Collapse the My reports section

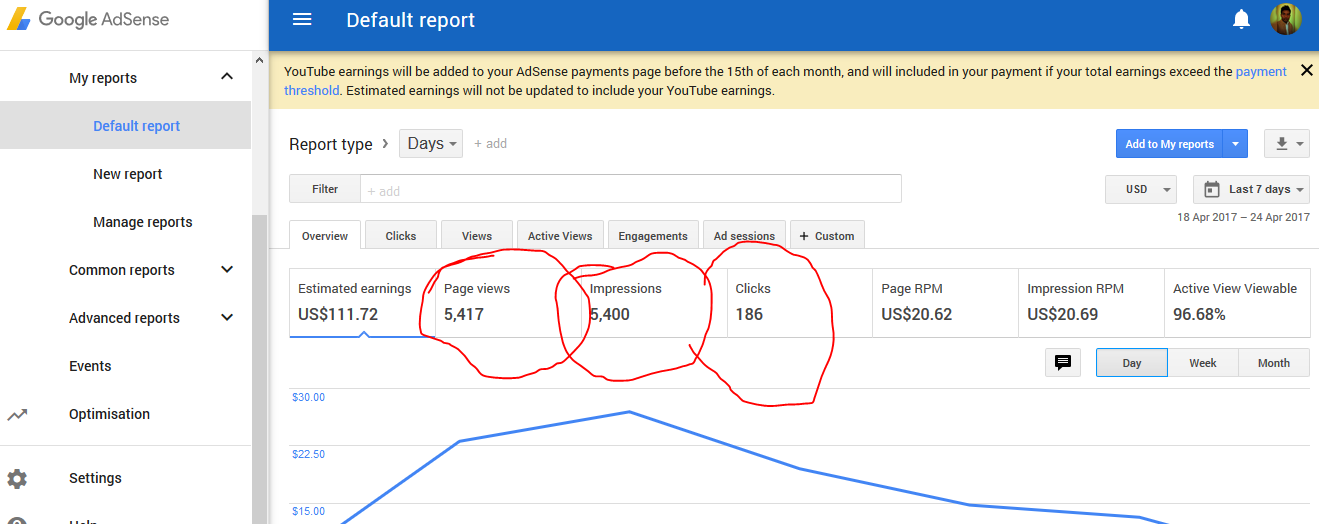(227, 77)
